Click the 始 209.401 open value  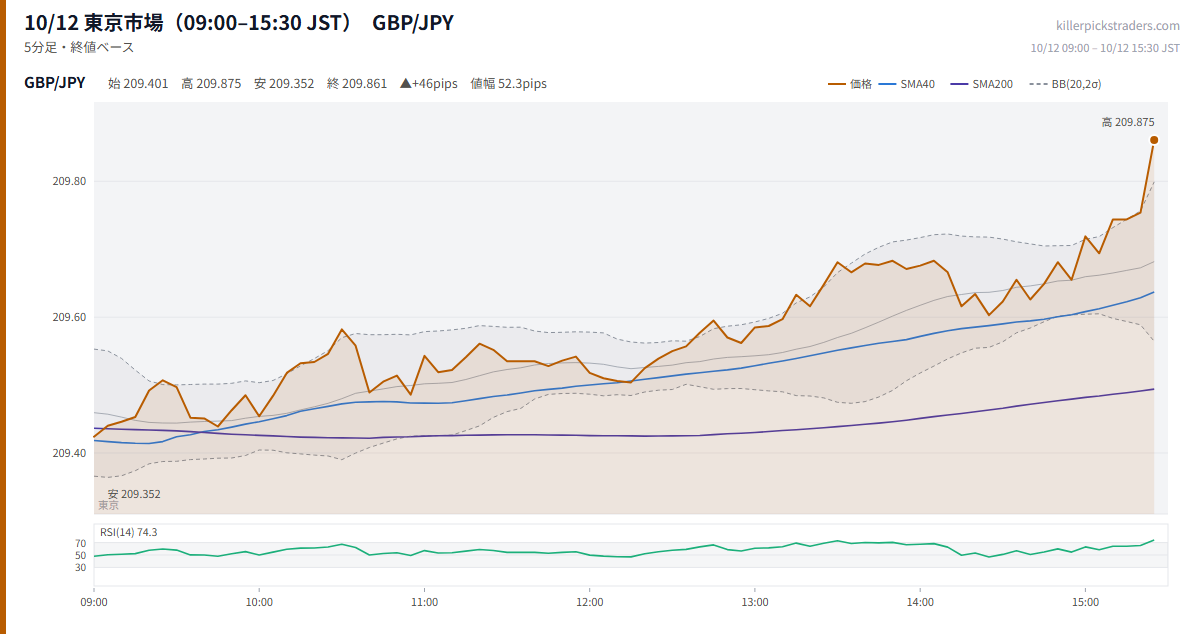point(138,84)
